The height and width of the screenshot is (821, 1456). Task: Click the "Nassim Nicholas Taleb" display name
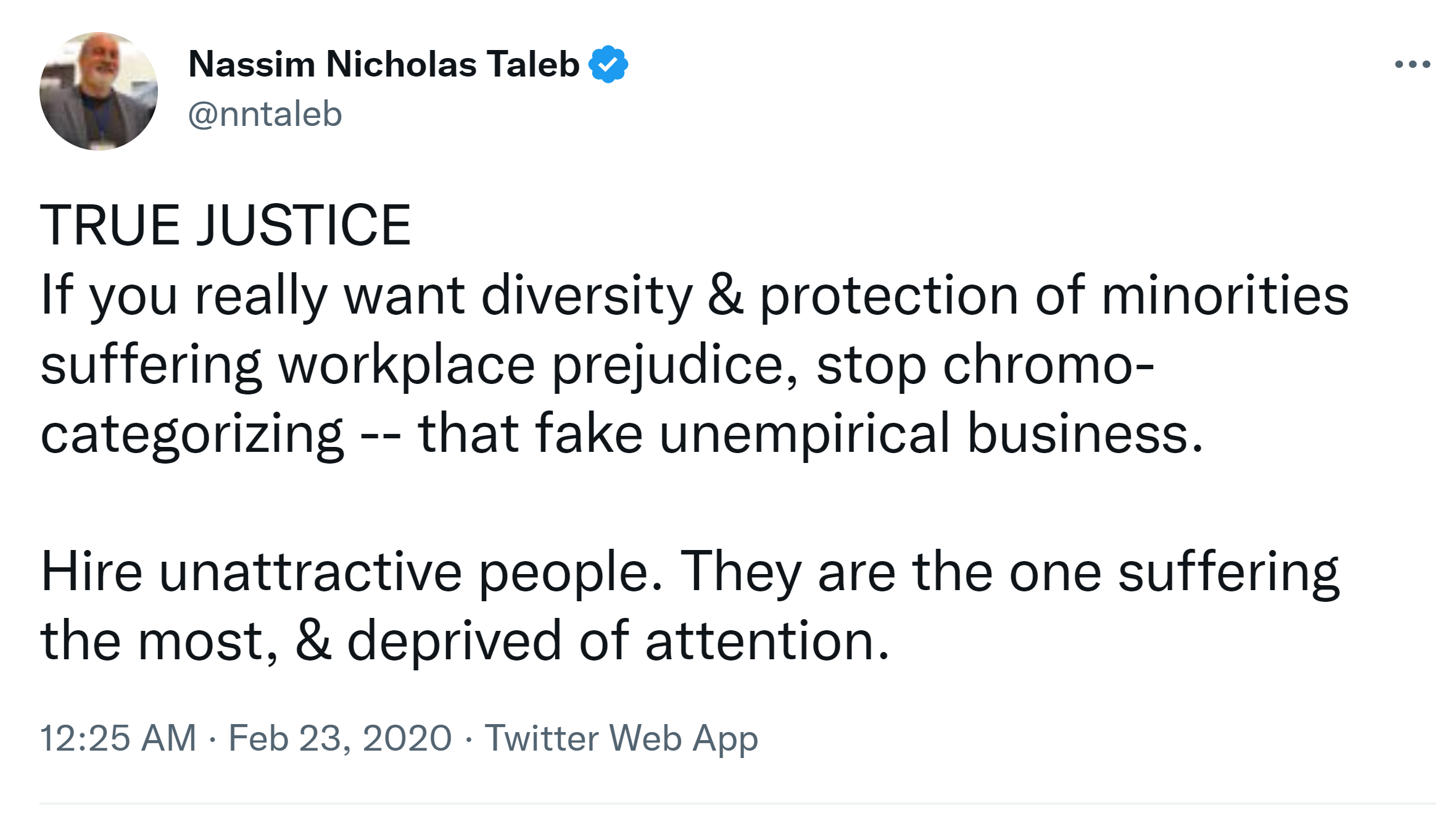384,64
